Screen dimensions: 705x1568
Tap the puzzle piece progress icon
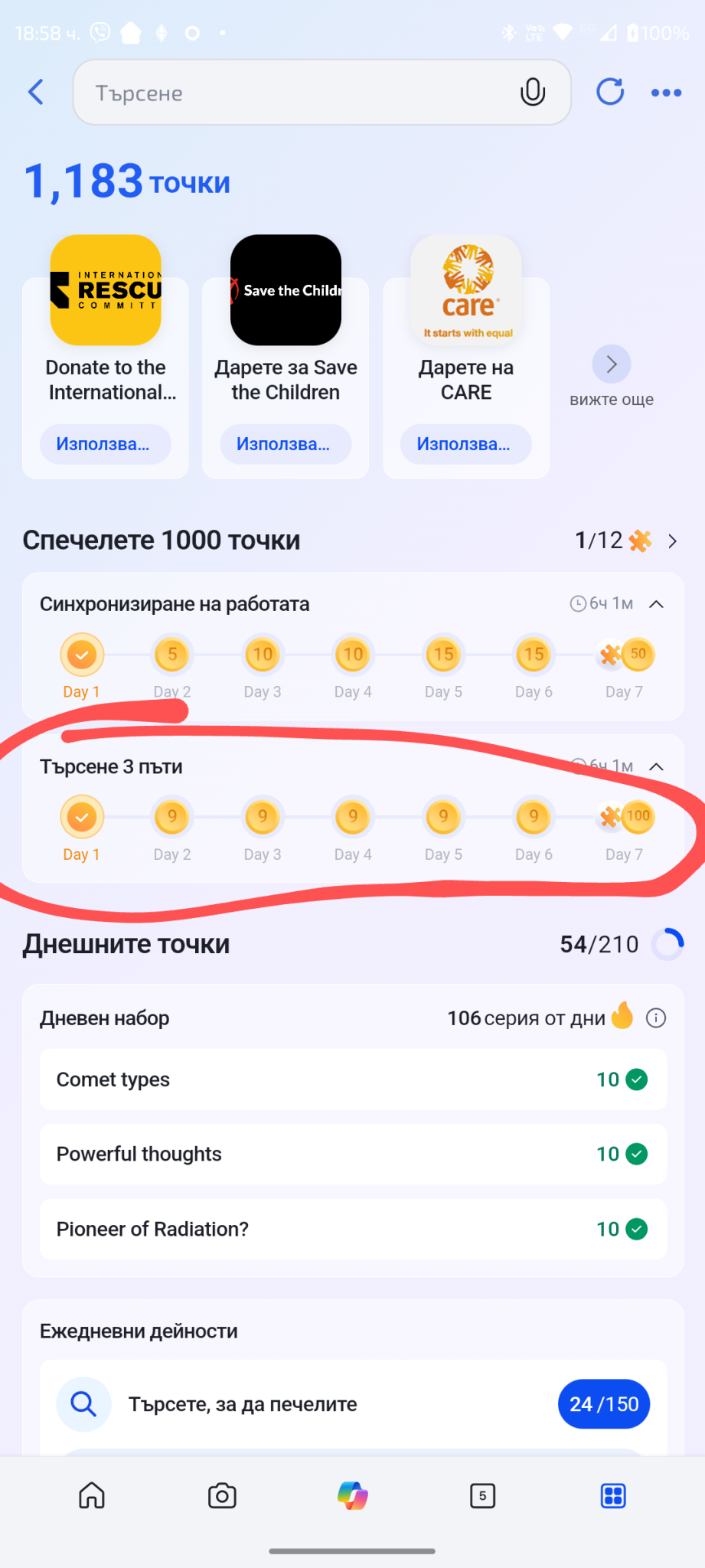pyautogui.click(x=640, y=541)
